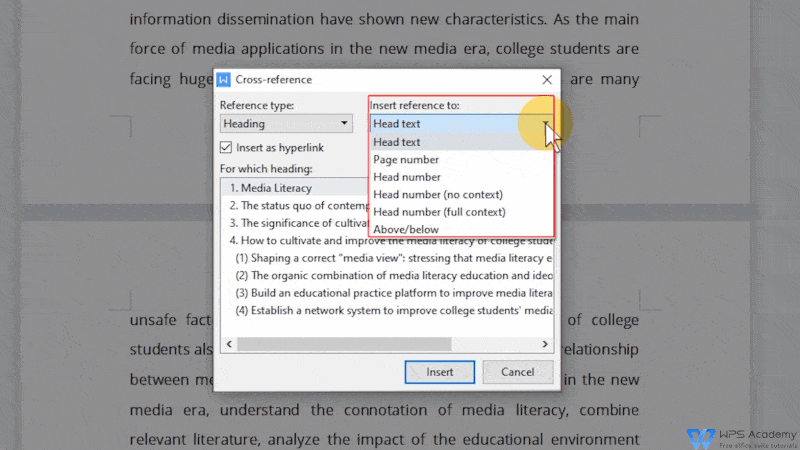Image resolution: width=800 pixels, height=450 pixels.
Task: Click the Cancel button
Action: tap(517, 372)
